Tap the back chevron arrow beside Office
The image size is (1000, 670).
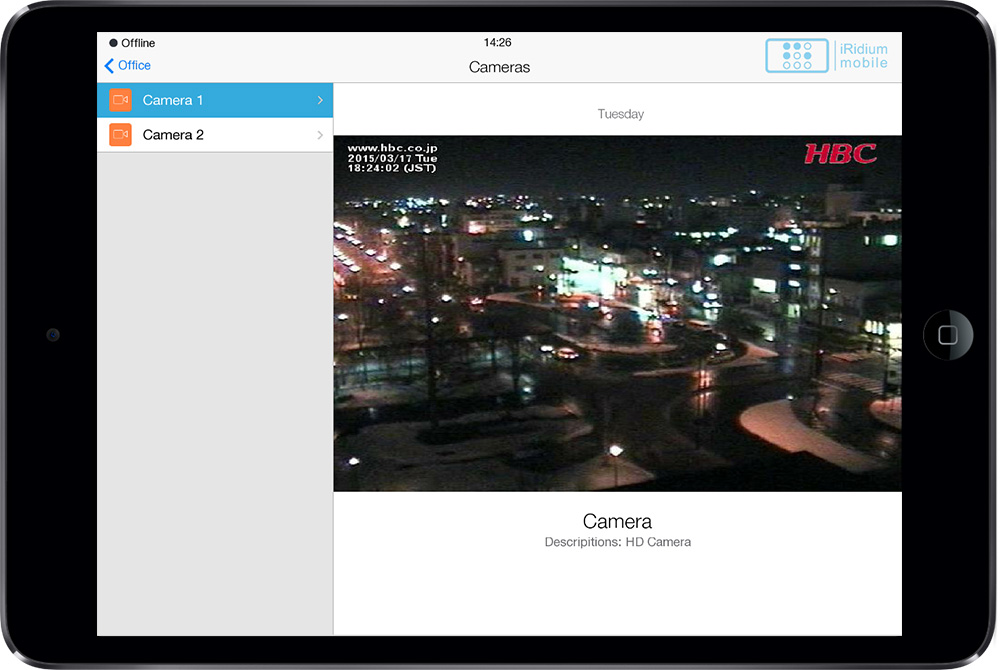click(109, 66)
